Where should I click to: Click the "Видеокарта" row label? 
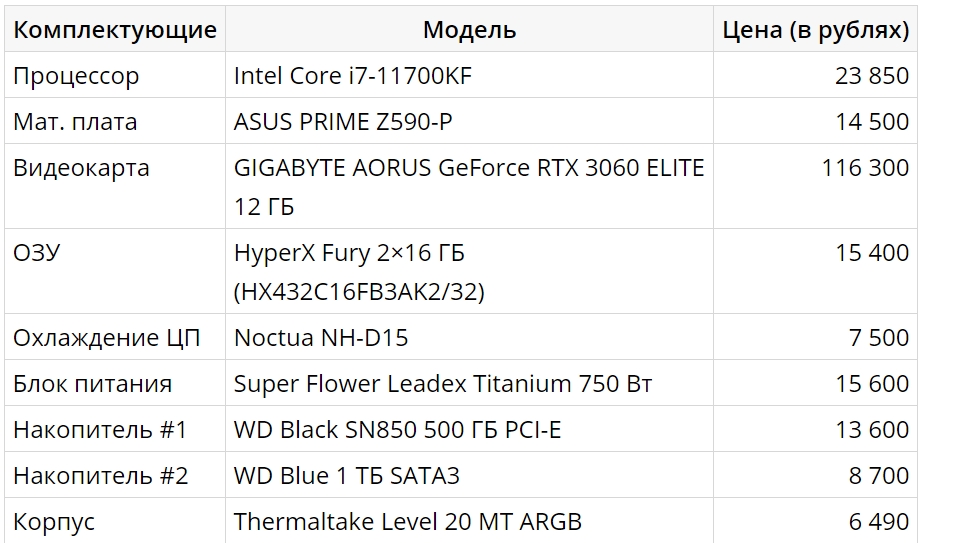(x=81, y=168)
